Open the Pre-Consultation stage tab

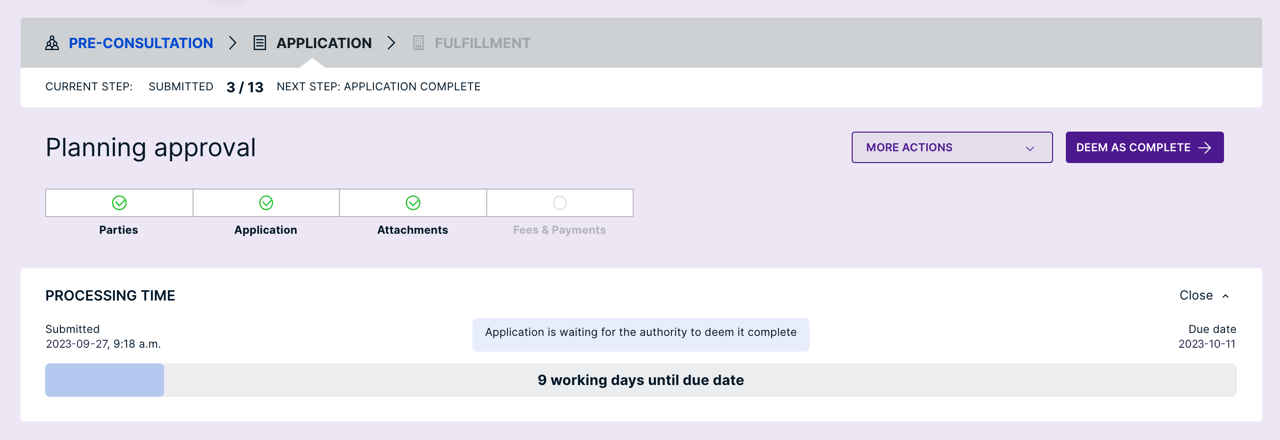[140, 43]
